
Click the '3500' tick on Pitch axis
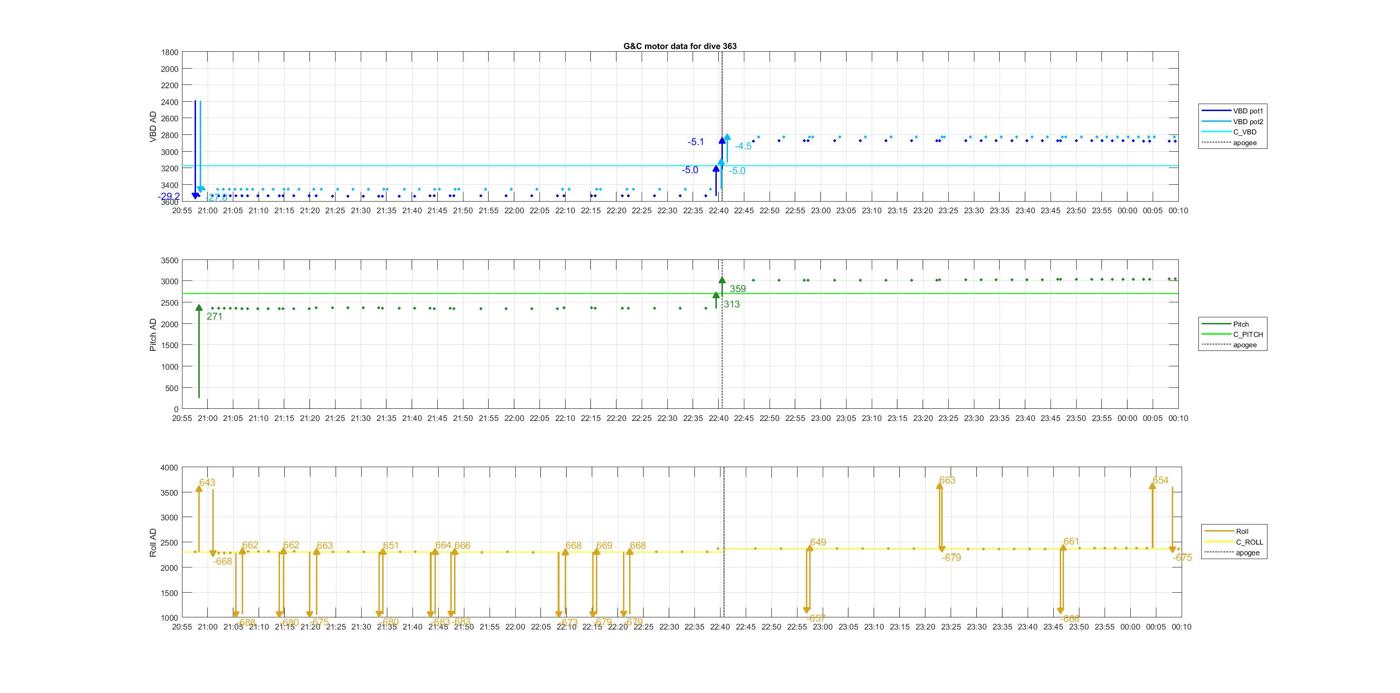point(170,260)
